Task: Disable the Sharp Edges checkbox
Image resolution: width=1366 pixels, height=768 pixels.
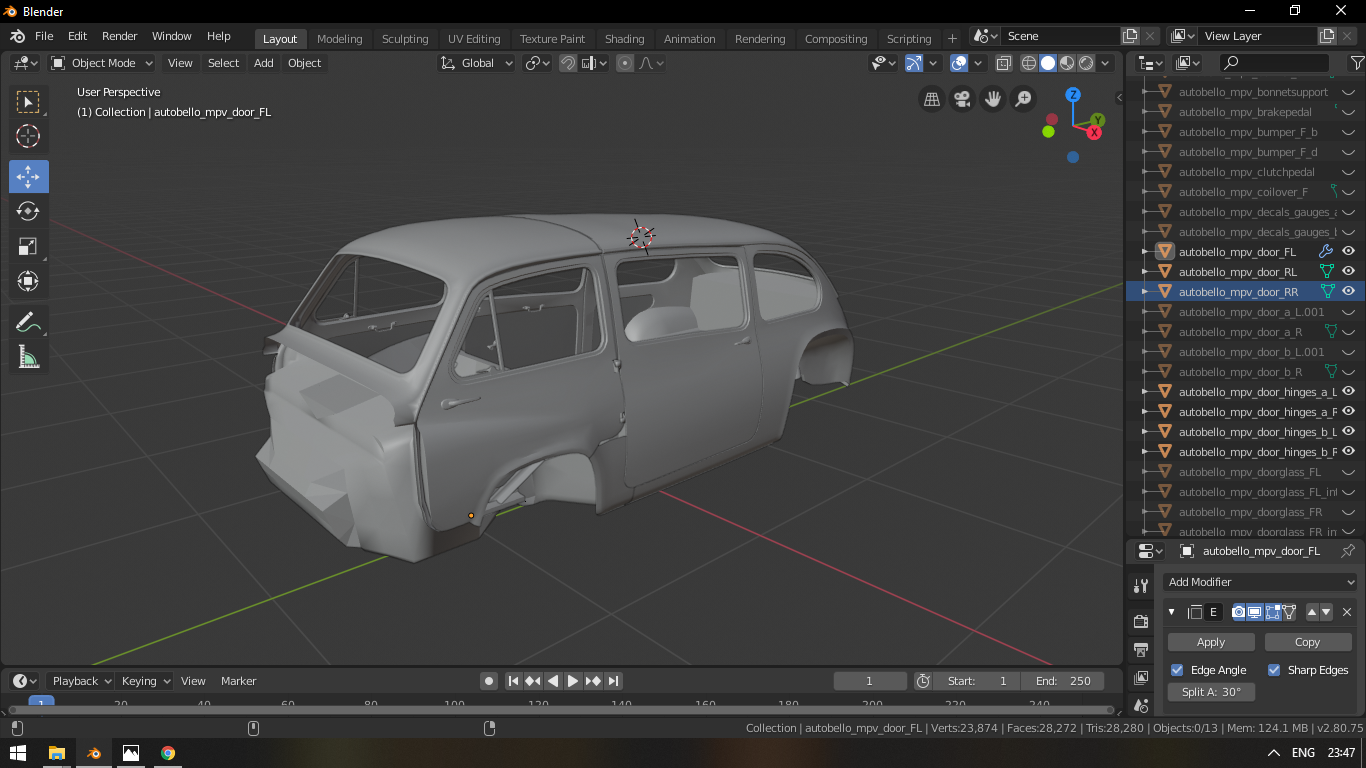Action: click(x=1274, y=670)
